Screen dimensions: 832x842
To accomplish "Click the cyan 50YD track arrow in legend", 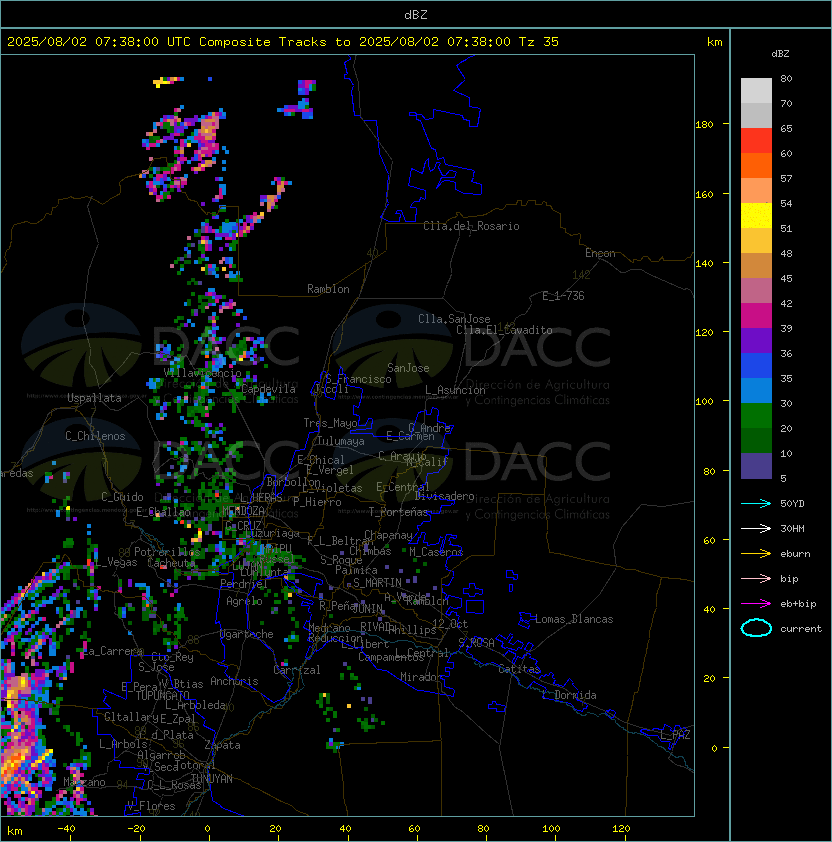I will [x=756, y=503].
